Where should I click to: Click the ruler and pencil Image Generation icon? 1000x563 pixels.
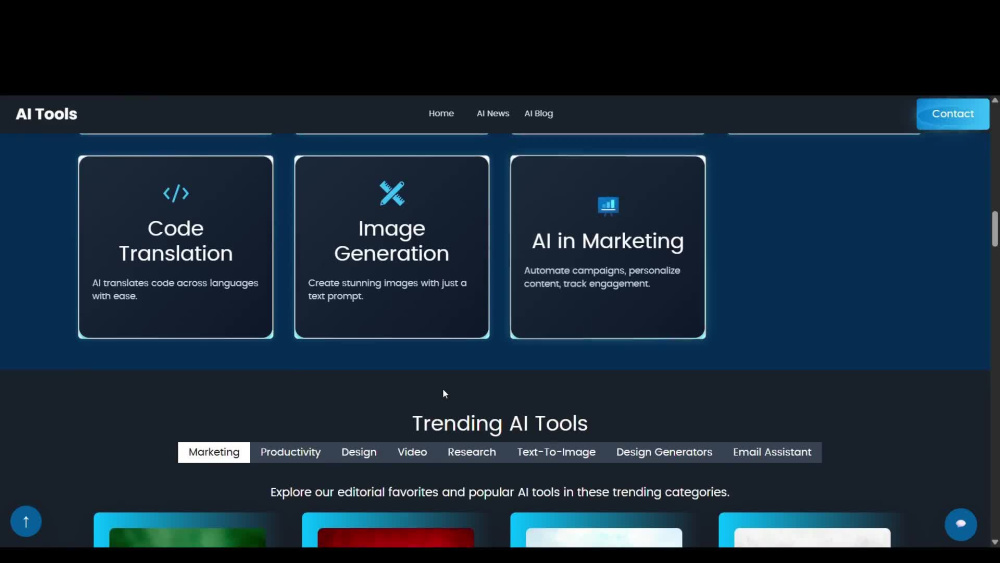point(392,193)
